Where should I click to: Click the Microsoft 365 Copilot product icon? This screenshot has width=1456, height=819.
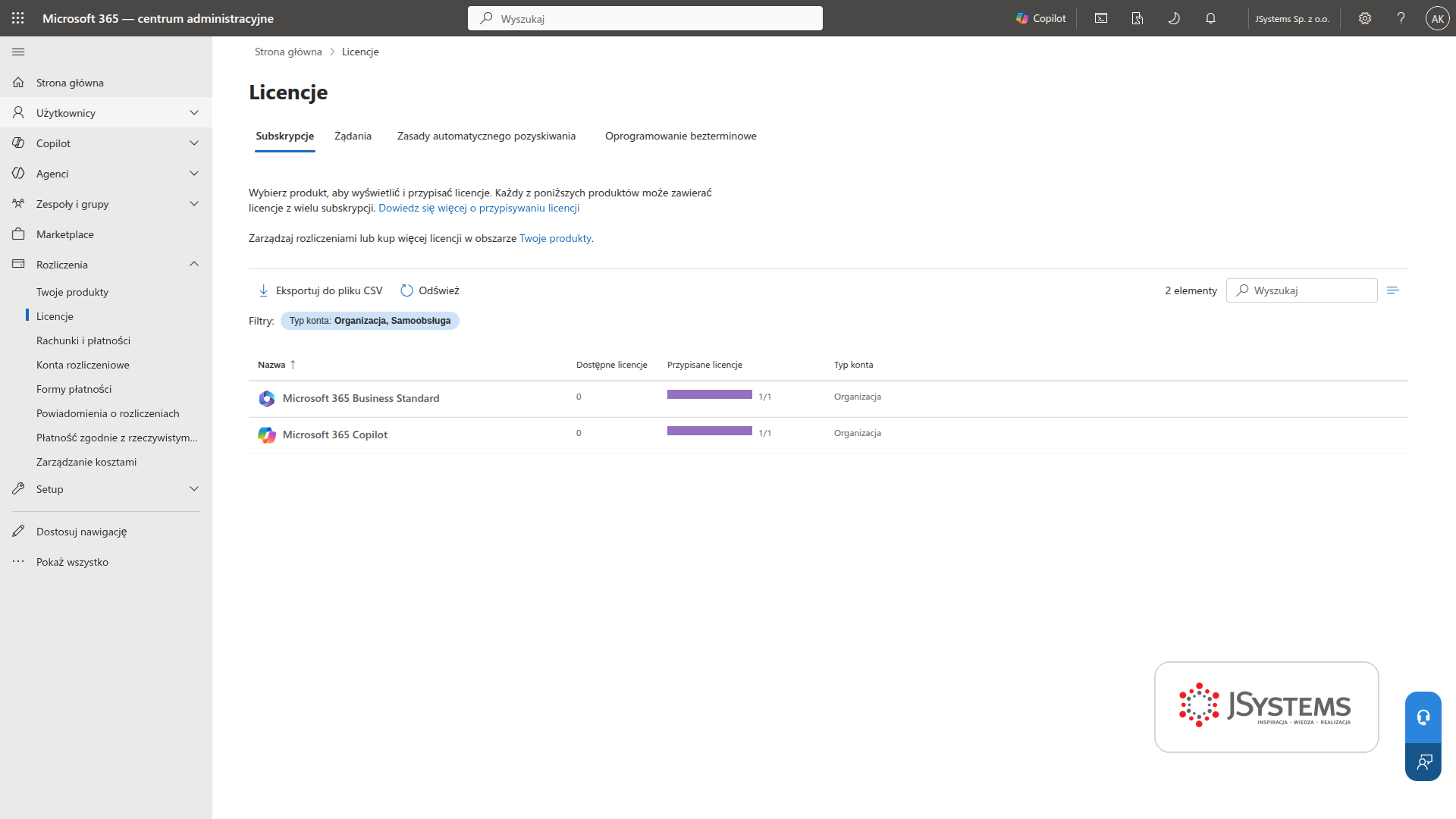(266, 435)
